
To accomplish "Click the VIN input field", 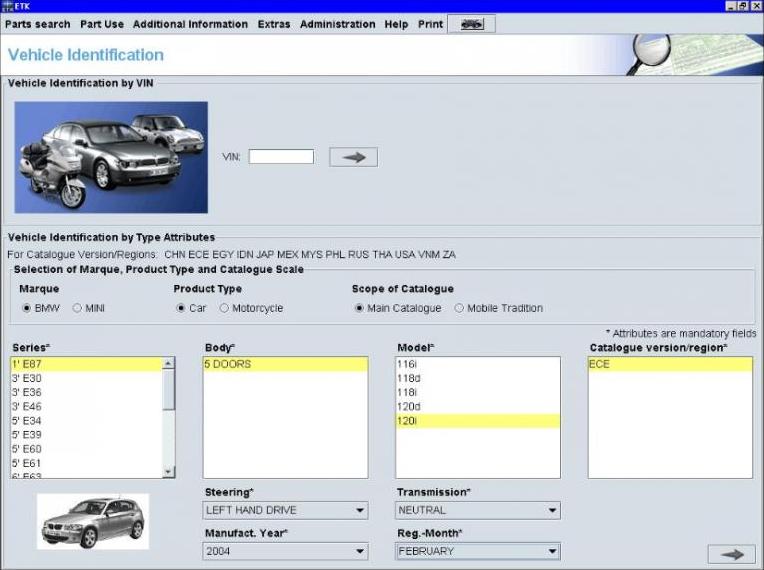I will (281, 156).
